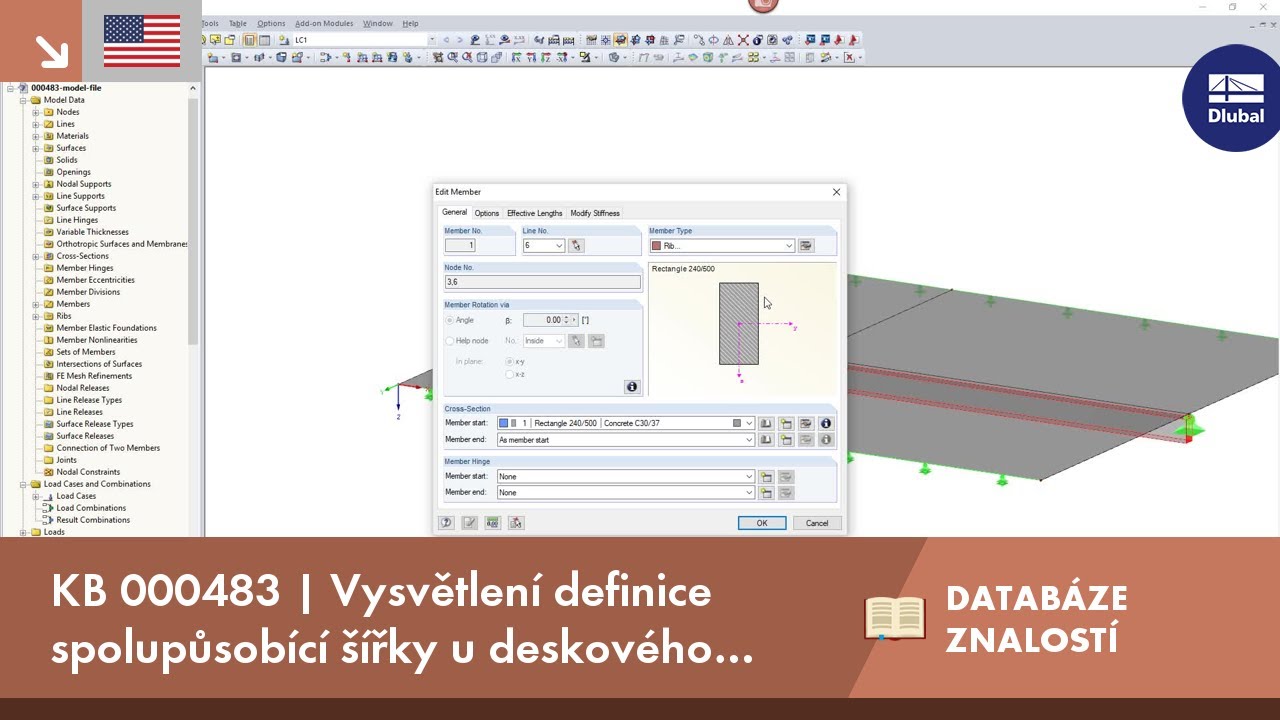Click the pick-member icon at dialog bottom
This screenshot has width=1280, height=720.
pos(516,522)
